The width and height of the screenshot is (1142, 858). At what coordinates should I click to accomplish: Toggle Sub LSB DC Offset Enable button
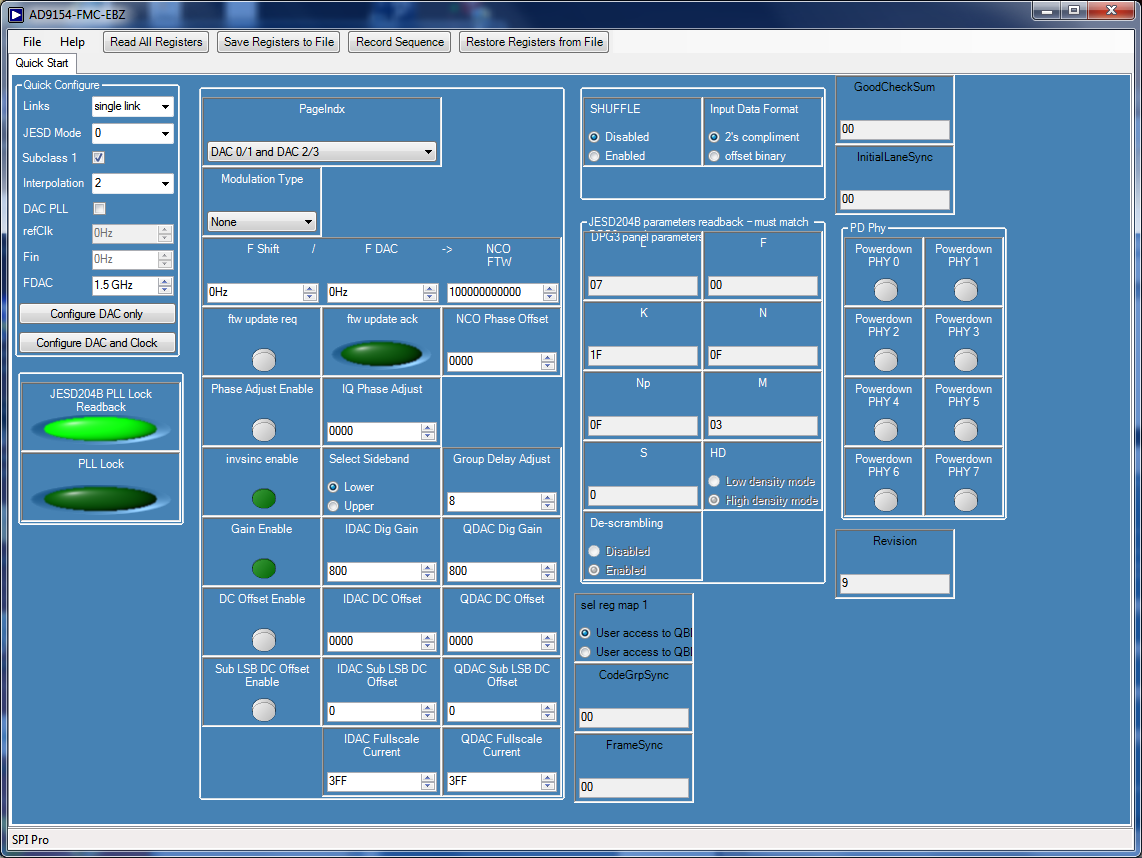tap(264, 709)
